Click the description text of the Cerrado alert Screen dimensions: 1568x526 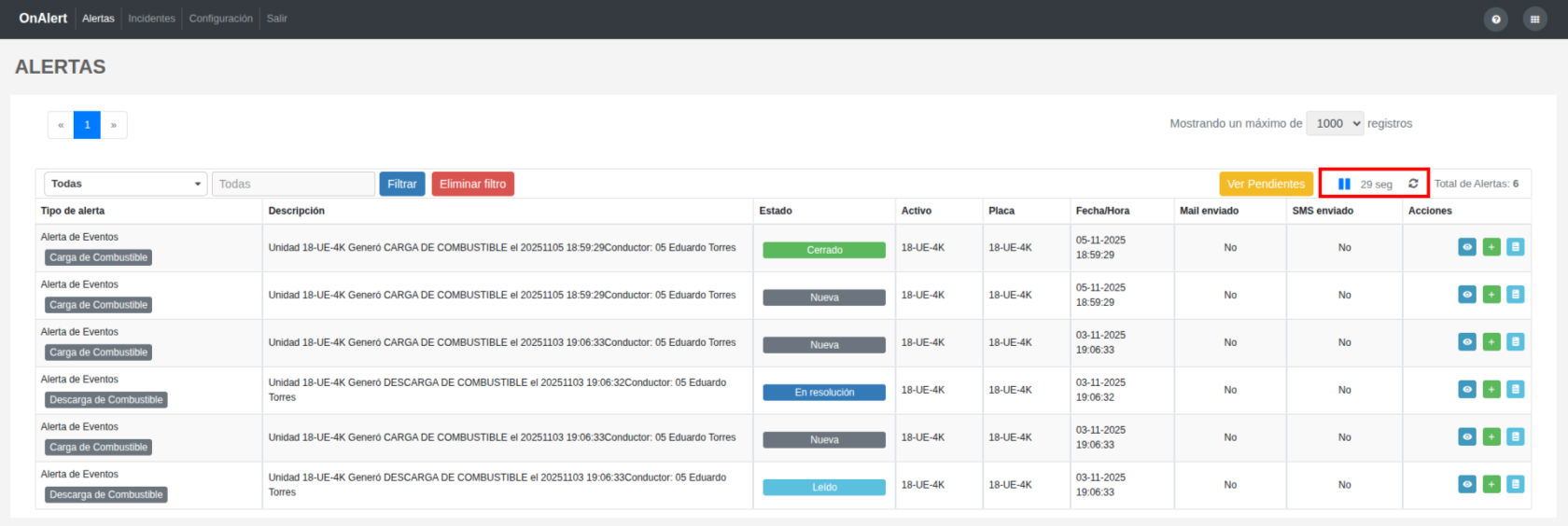[x=502, y=247]
